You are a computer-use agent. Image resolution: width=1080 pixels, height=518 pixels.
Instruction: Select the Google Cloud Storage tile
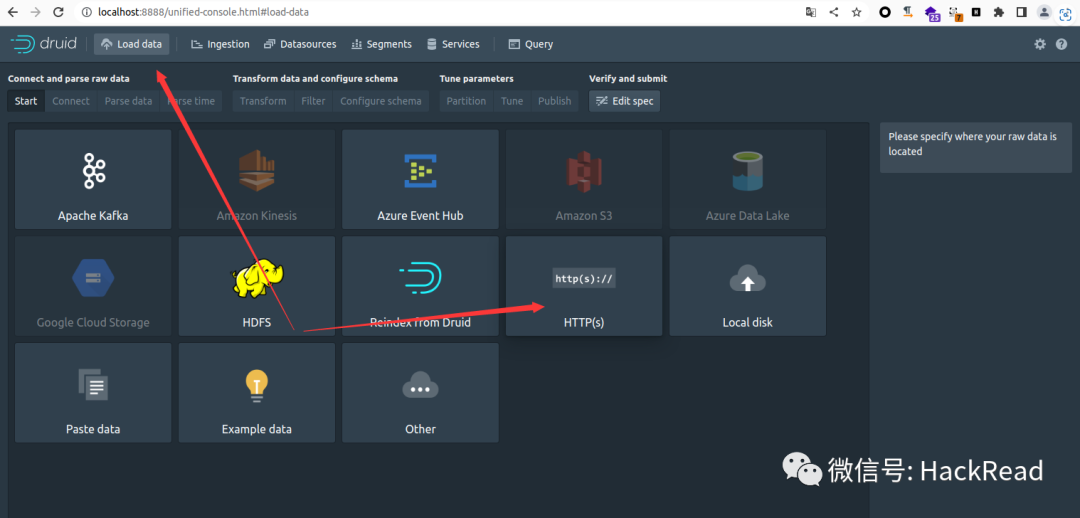click(93, 286)
